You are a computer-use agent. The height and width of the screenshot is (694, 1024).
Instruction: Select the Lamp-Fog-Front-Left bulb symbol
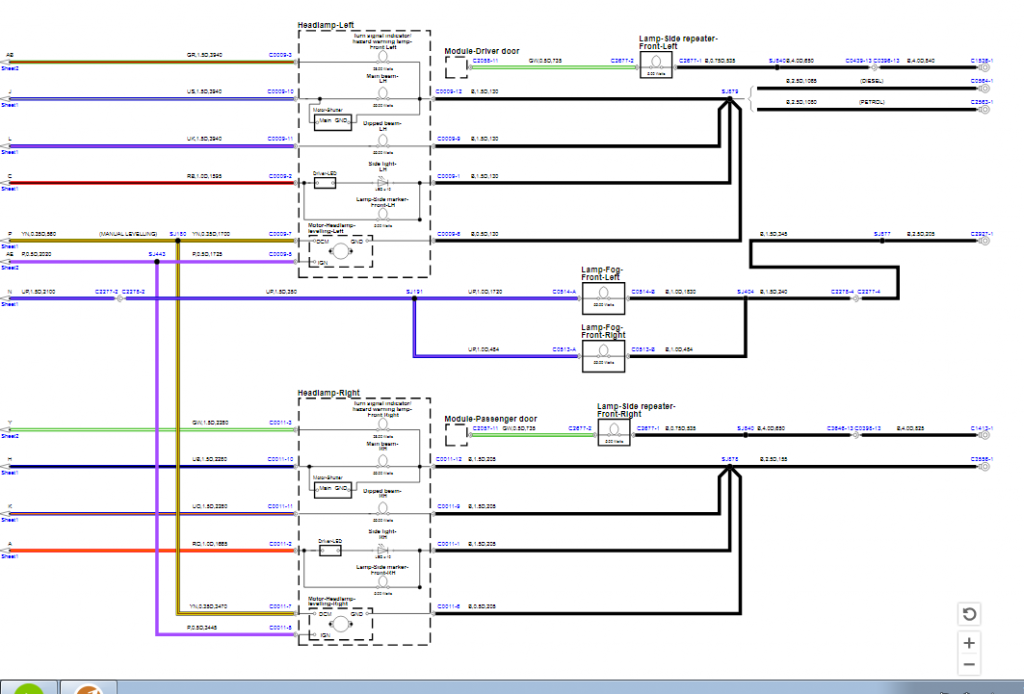pyautogui.click(x=603, y=293)
